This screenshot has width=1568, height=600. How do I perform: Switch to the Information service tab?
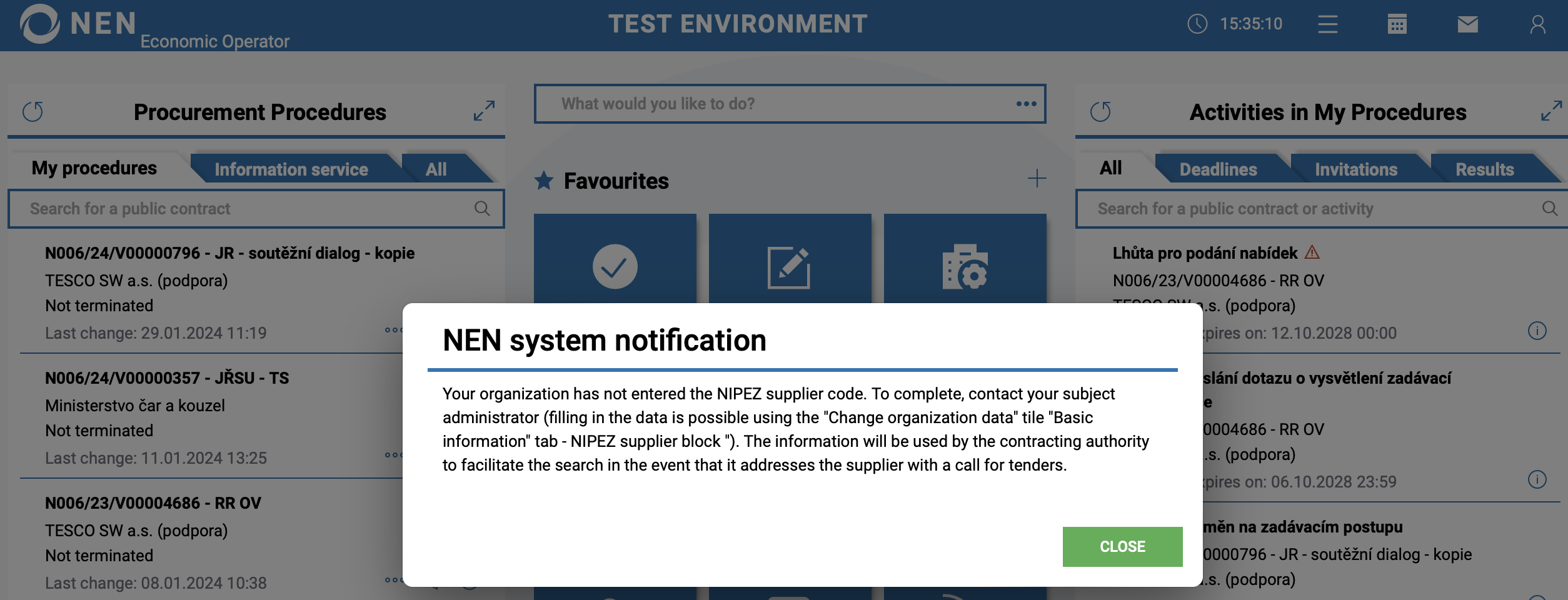[291, 169]
